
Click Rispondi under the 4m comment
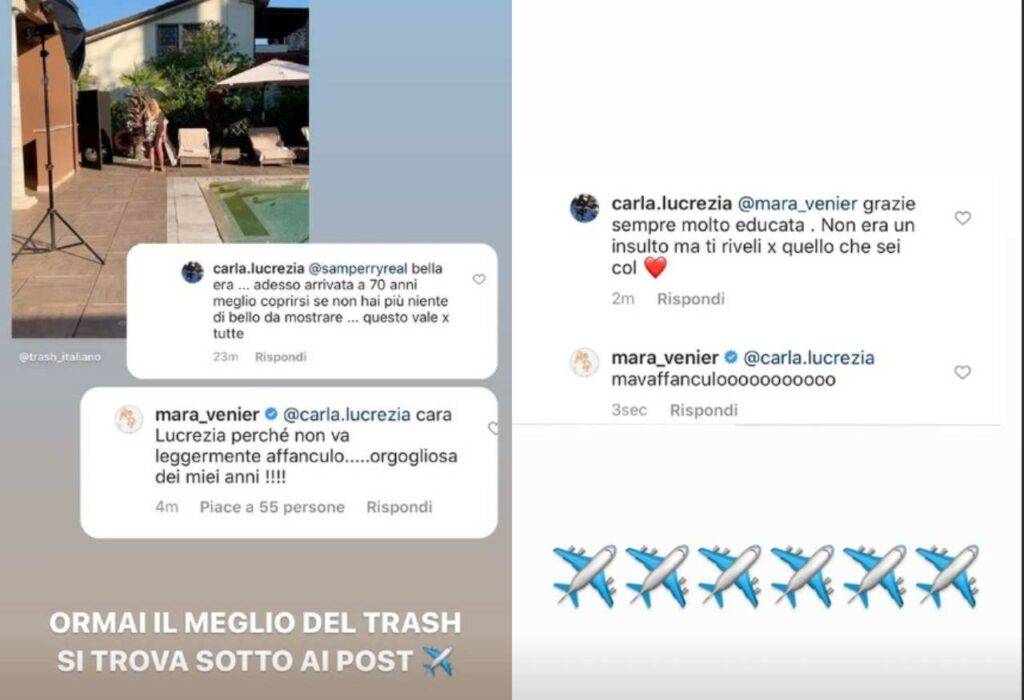tap(399, 507)
